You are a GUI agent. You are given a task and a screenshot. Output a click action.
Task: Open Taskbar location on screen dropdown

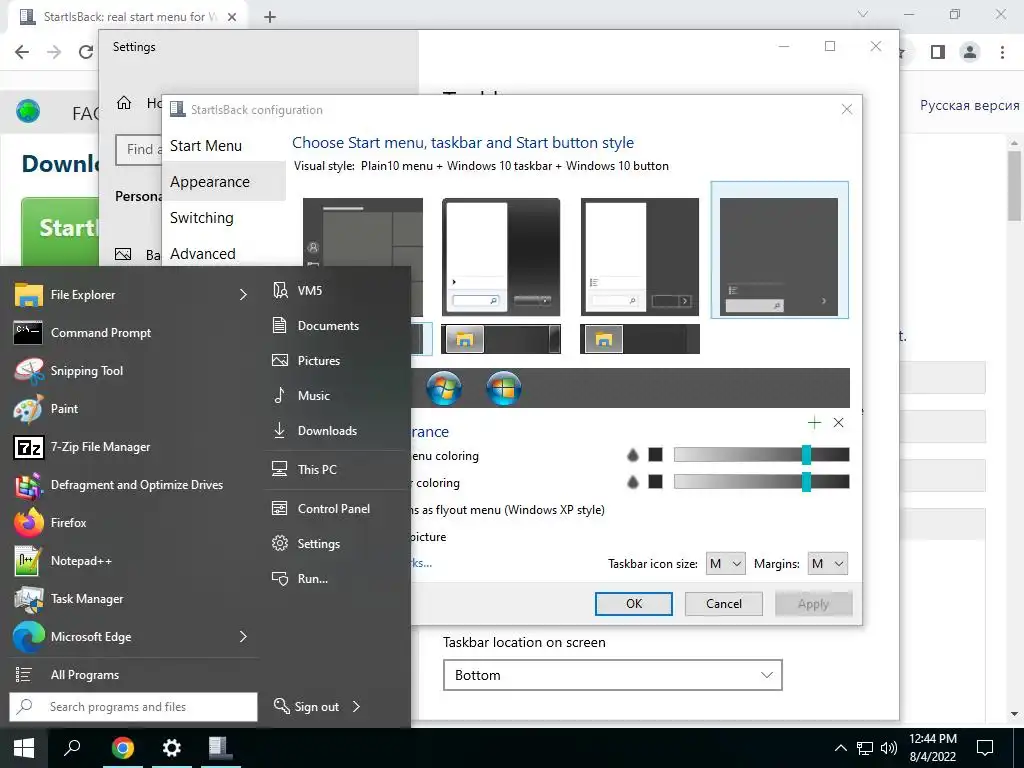pos(613,675)
